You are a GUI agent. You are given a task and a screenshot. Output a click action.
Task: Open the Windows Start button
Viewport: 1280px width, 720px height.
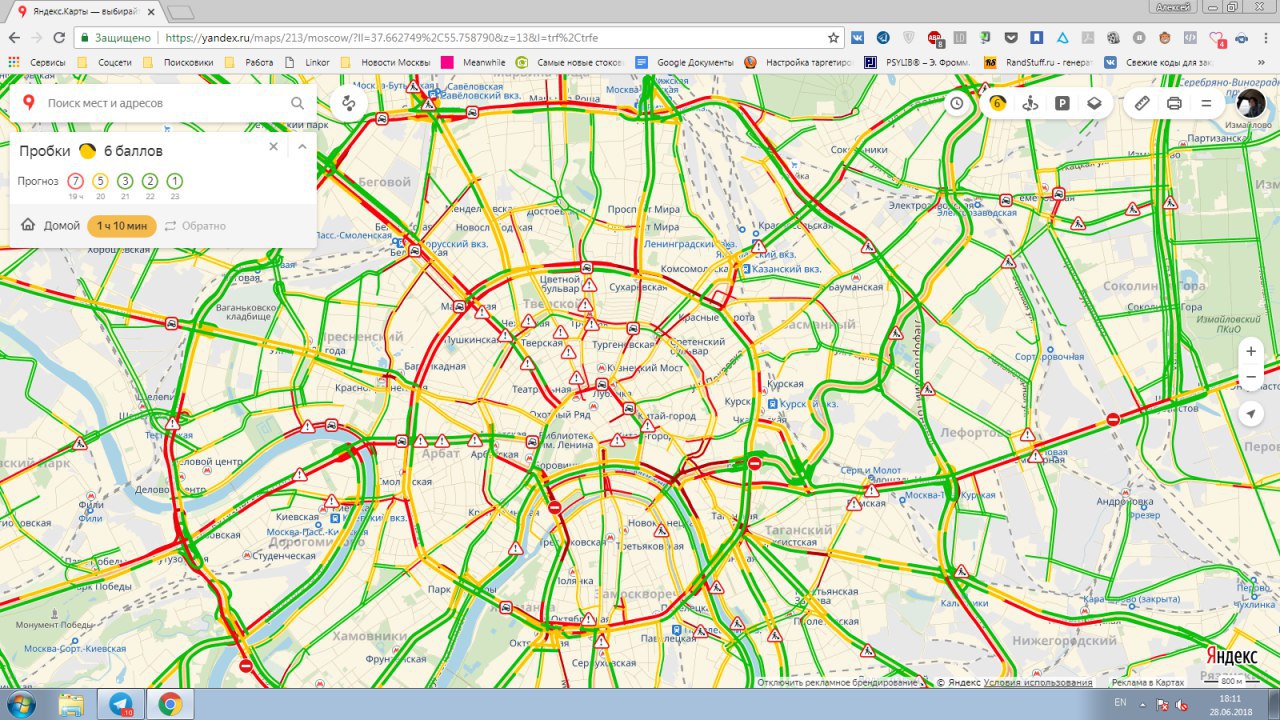20,704
